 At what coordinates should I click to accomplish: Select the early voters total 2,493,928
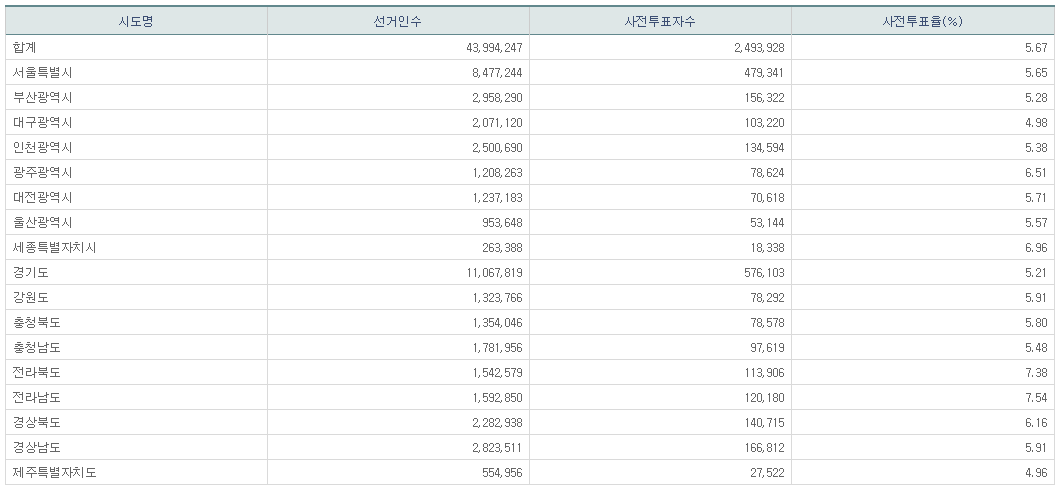(x=749, y=47)
